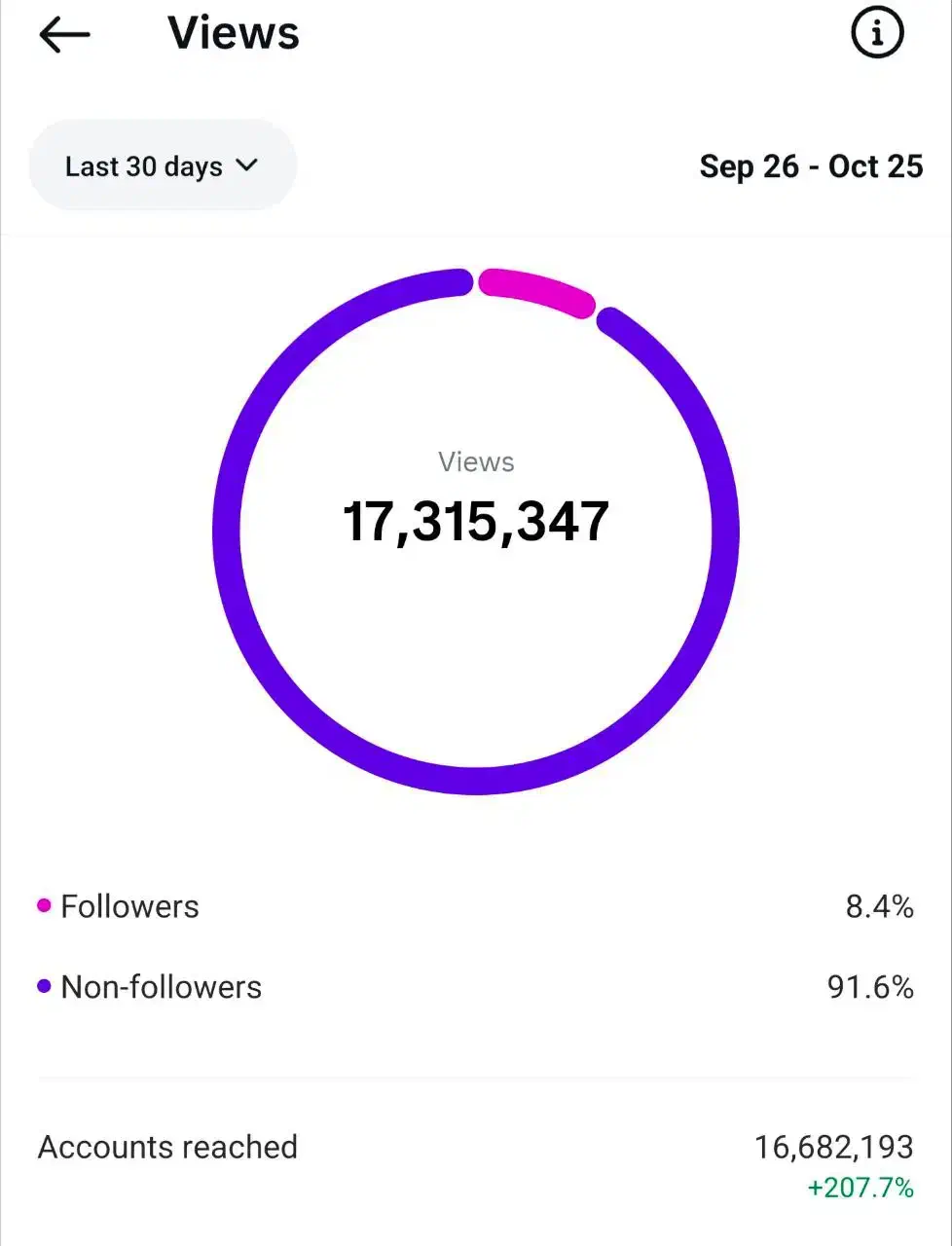This screenshot has height=1246, width=952.
Task: Open the Accounts reached row label
Action: click(167, 1147)
